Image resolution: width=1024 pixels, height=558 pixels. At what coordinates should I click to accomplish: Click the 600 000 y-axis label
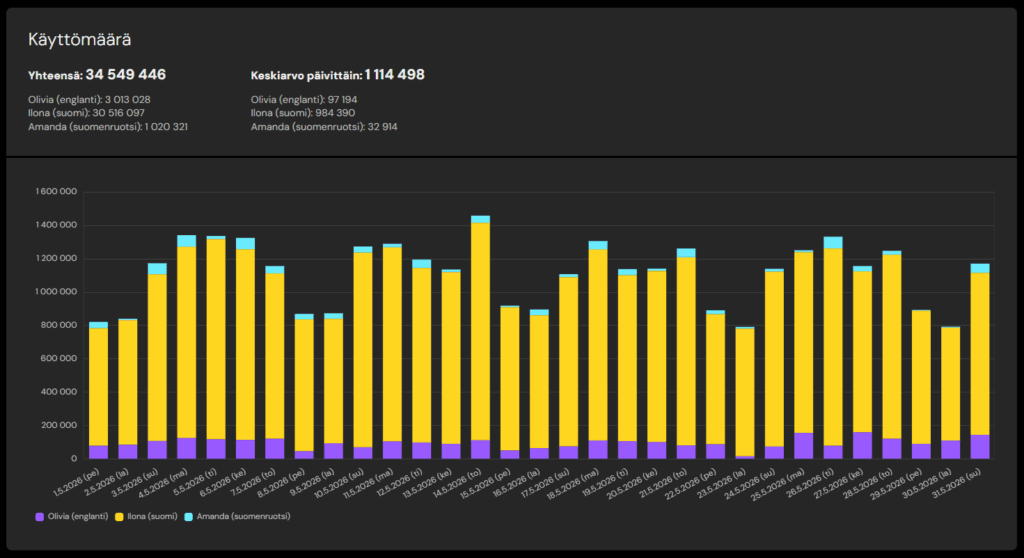(59, 358)
